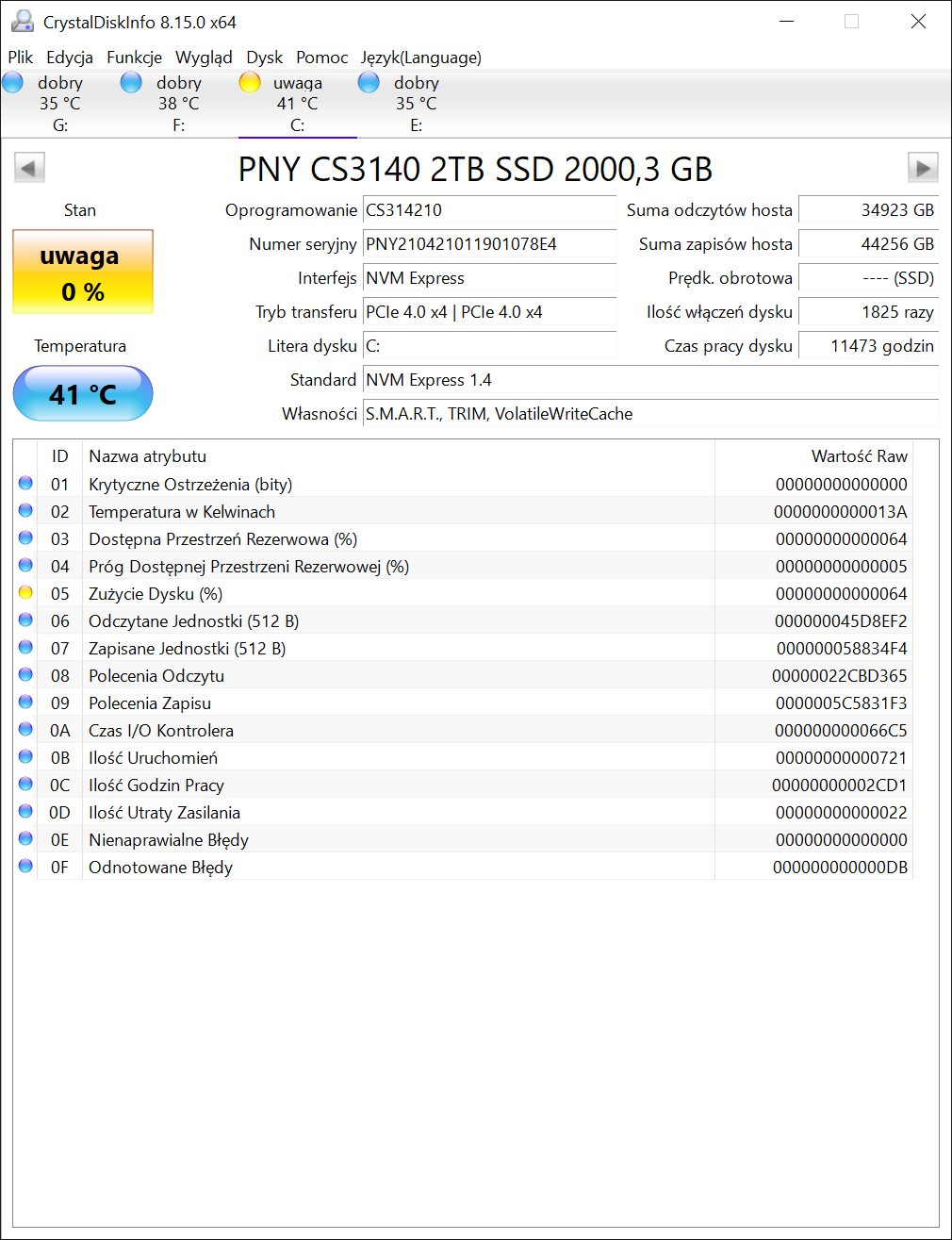The width and height of the screenshot is (952, 1240).
Task: Select the yellow warning indicator for drive C:
Action: (x=250, y=82)
